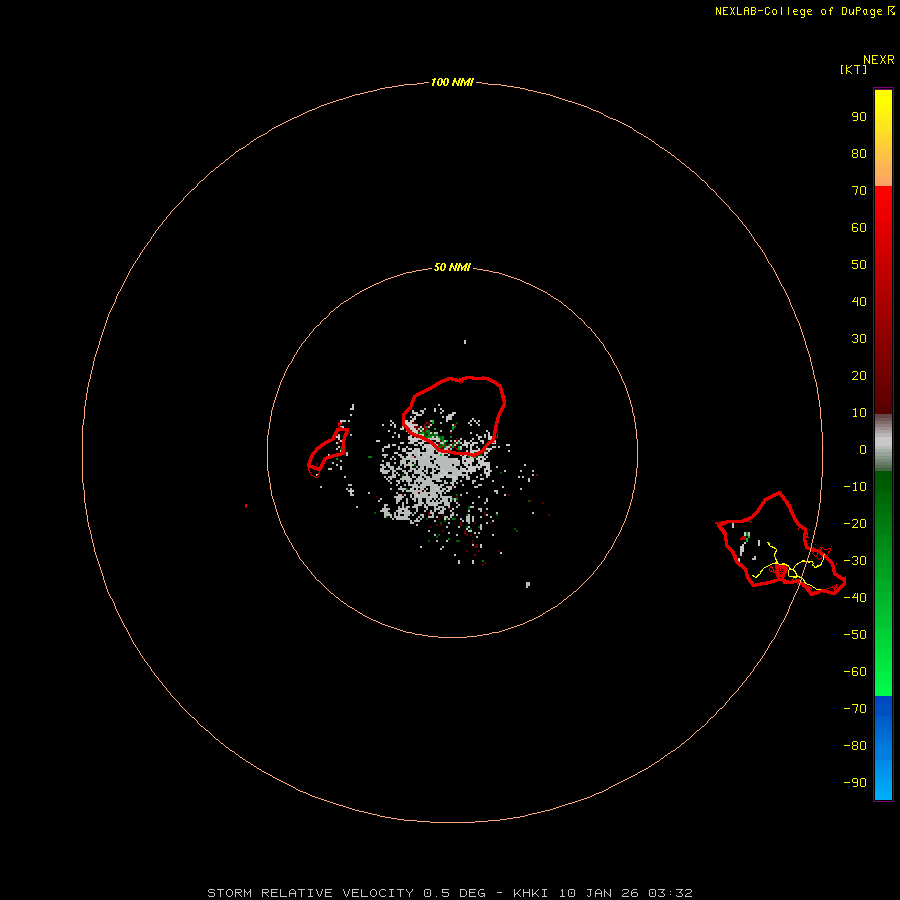Click the gray zero-velocity segment of color bar
This screenshot has width=900, height=900.
pos(883,443)
